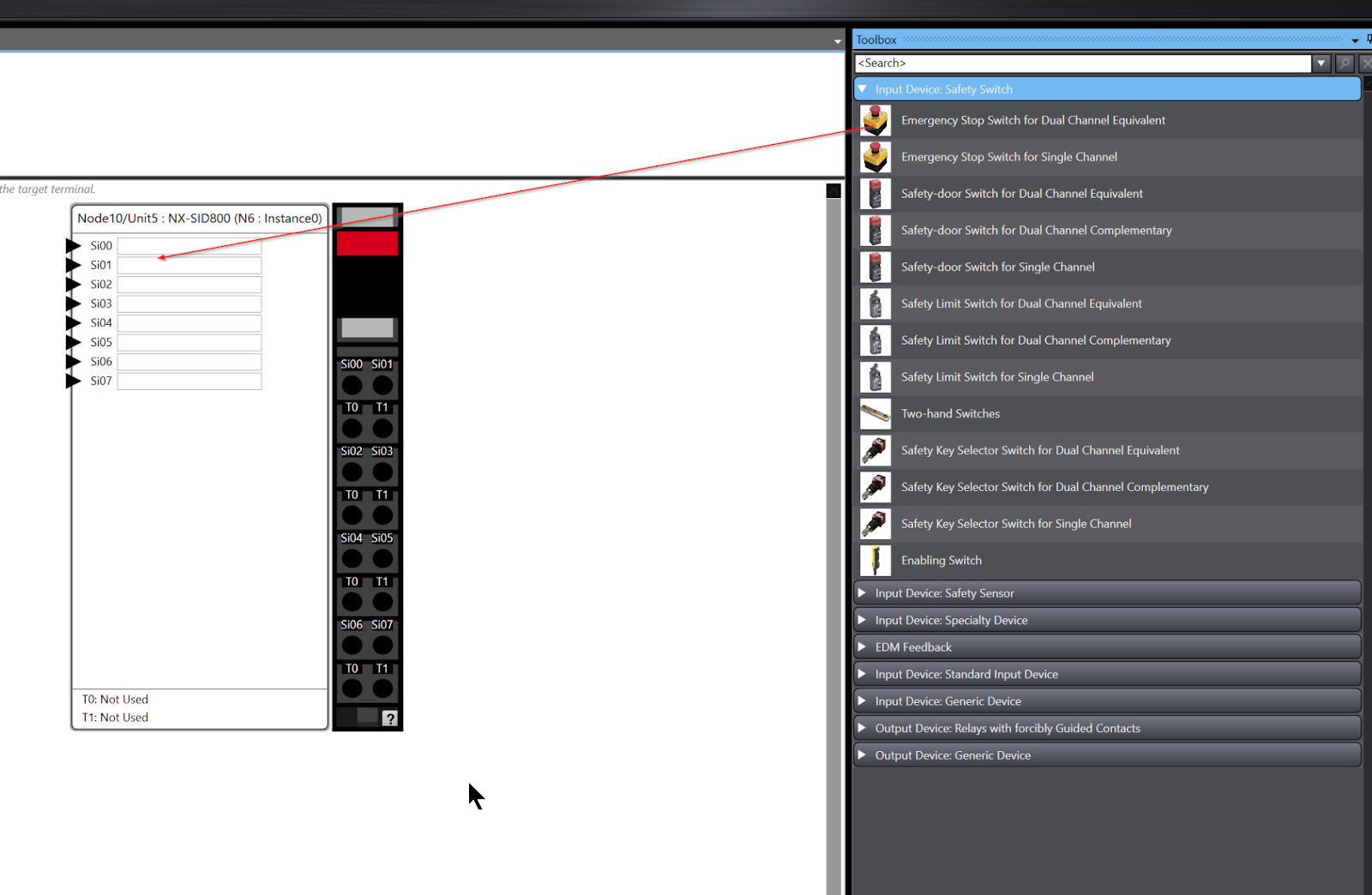Select the Enabling Switch icon
Screen dimensions: 1372x895
pyautogui.click(x=876, y=561)
